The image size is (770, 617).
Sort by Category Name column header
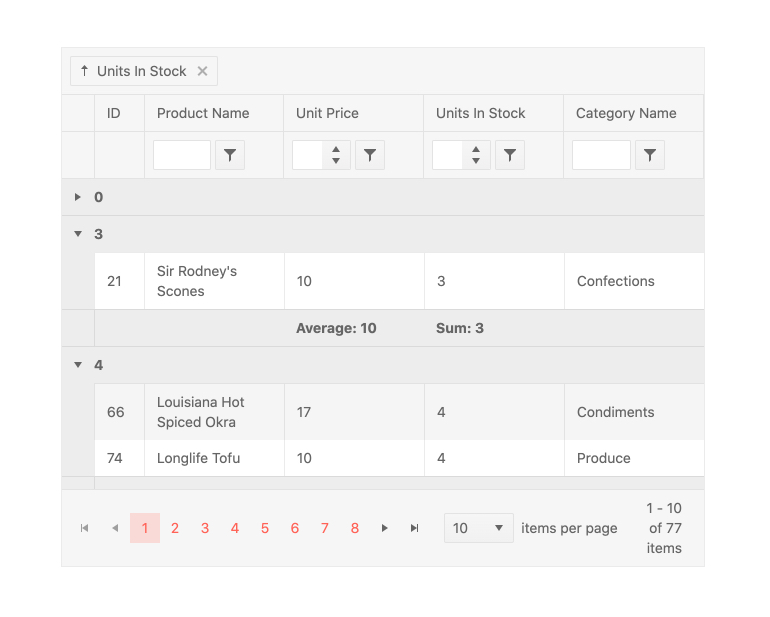click(x=626, y=113)
